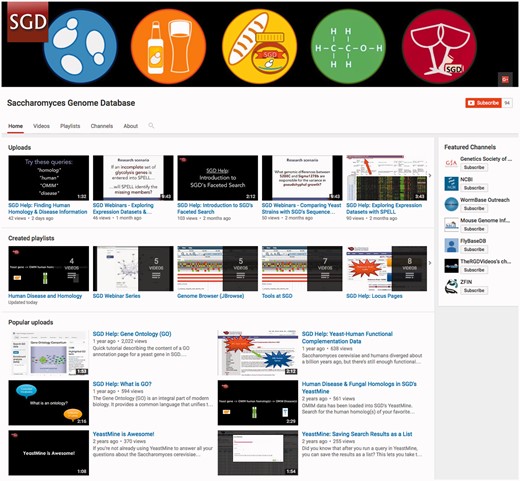Open Comparing Yeast Strains webinar thumbnail
Viewport: 520px width, 481px height.
pyautogui.click(x=302, y=178)
